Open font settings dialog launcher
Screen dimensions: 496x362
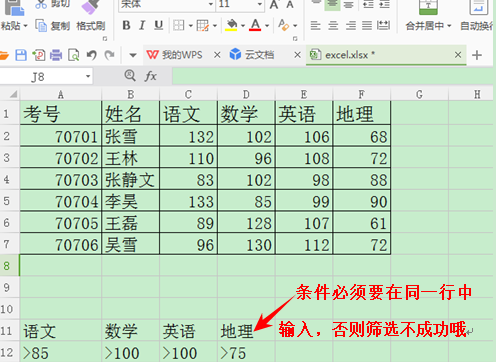(x=295, y=39)
